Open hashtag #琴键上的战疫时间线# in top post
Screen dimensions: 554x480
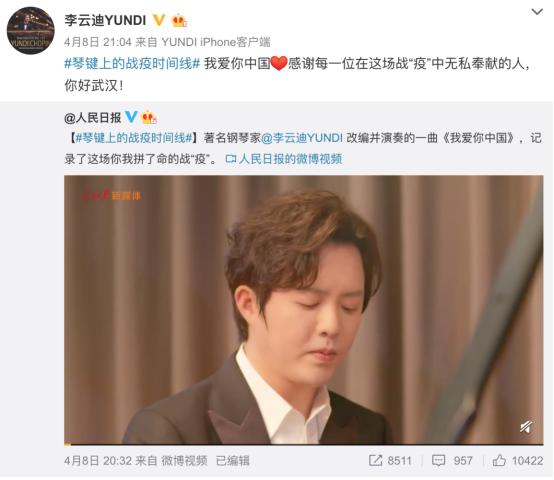pyautogui.click(x=132, y=64)
